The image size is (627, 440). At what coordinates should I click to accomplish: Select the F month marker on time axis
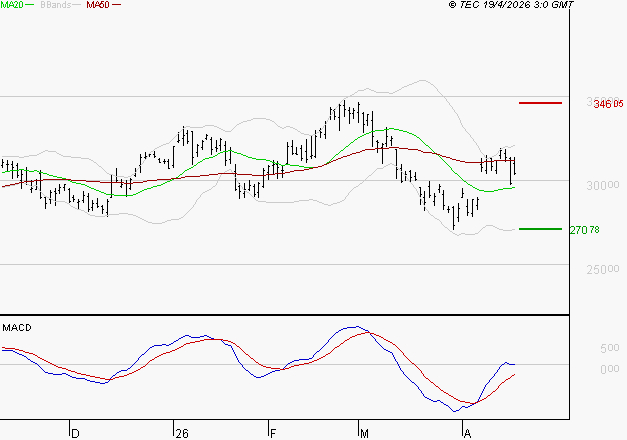coord(273,433)
